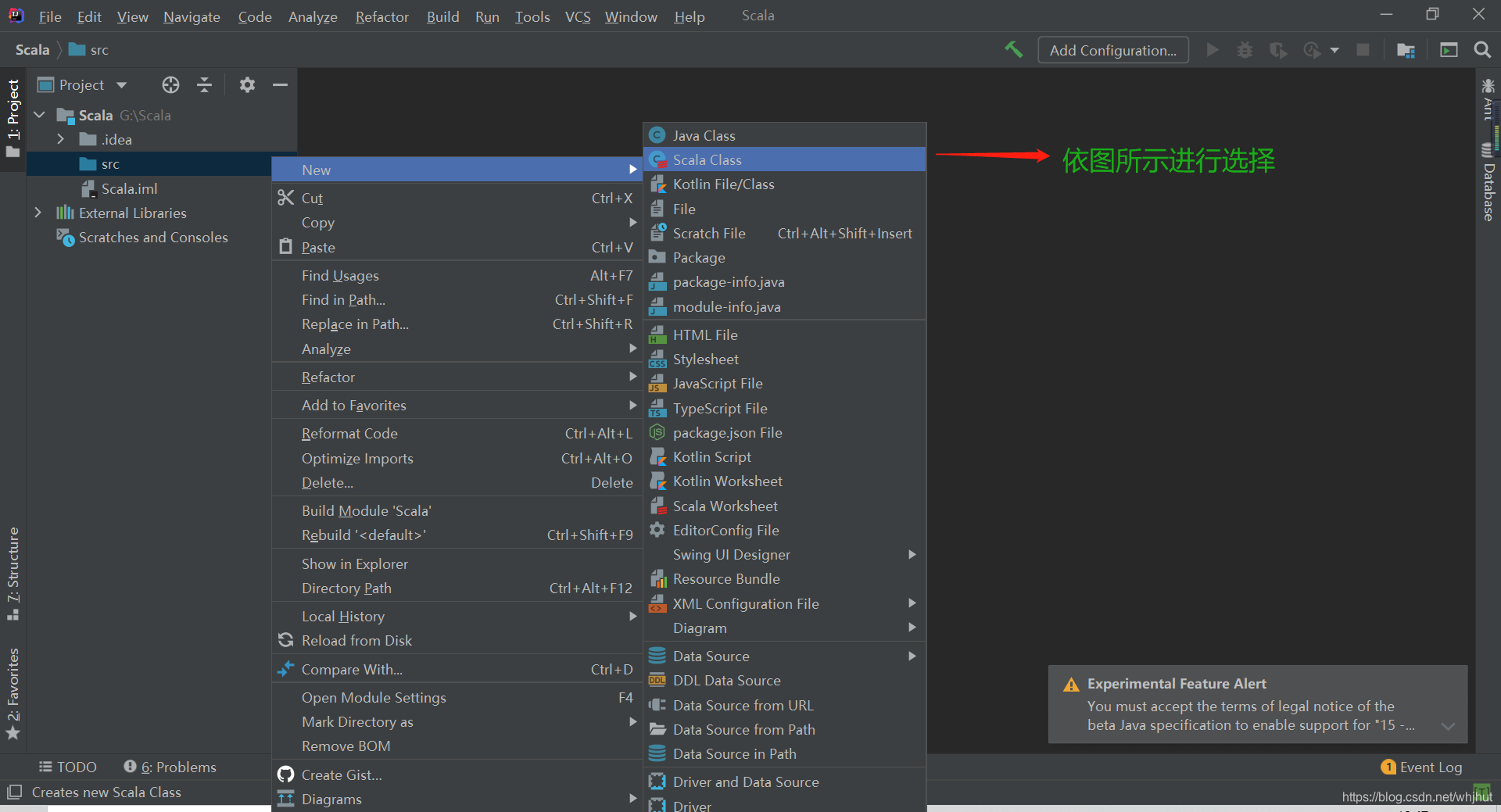The height and width of the screenshot is (812, 1501).
Task: Click the quick-access tool windows icon in status bar
Action: (13, 792)
